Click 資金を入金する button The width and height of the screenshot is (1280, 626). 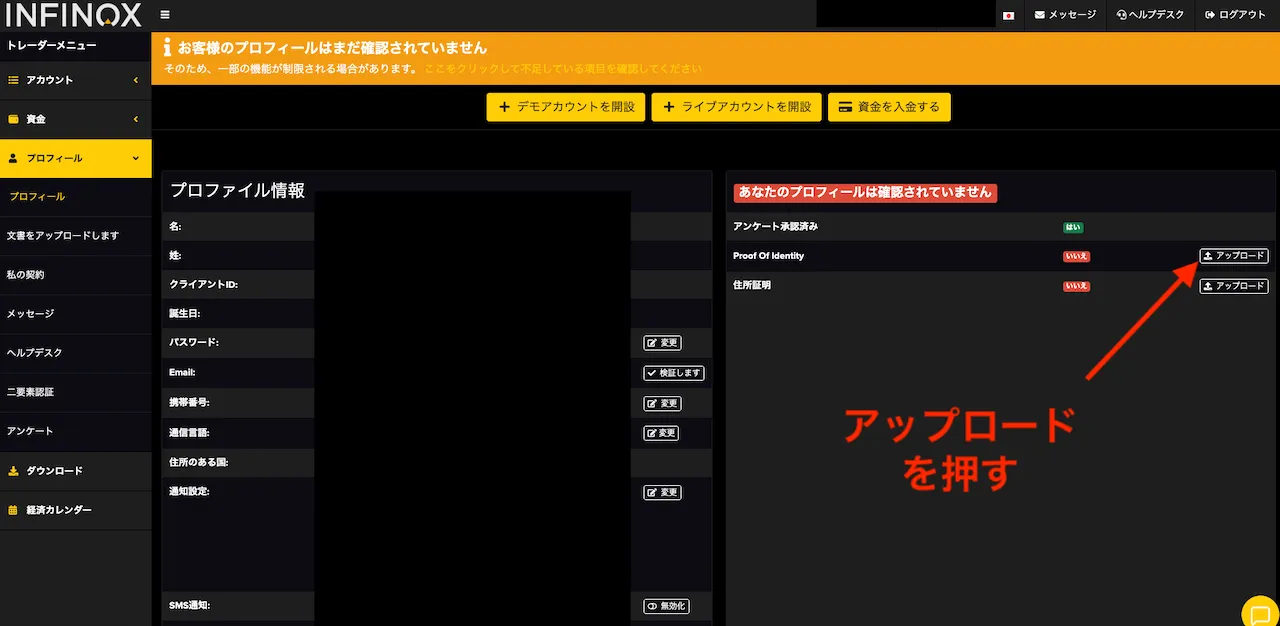click(889, 107)
